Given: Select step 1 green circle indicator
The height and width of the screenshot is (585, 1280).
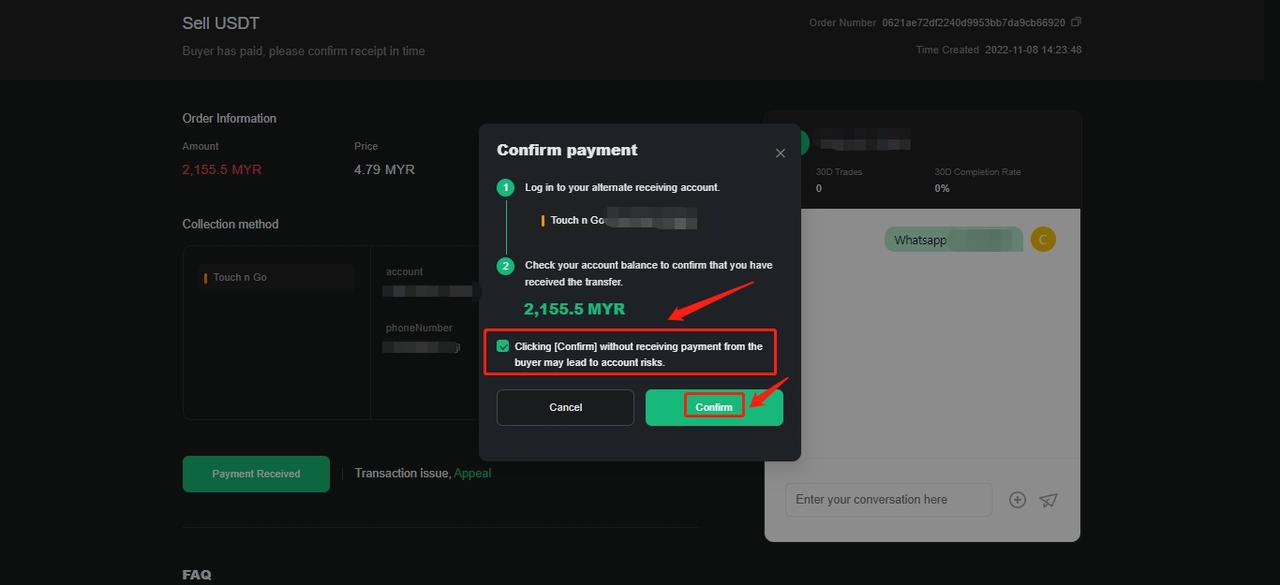Looking at the screenshot, I should point(506,187).
